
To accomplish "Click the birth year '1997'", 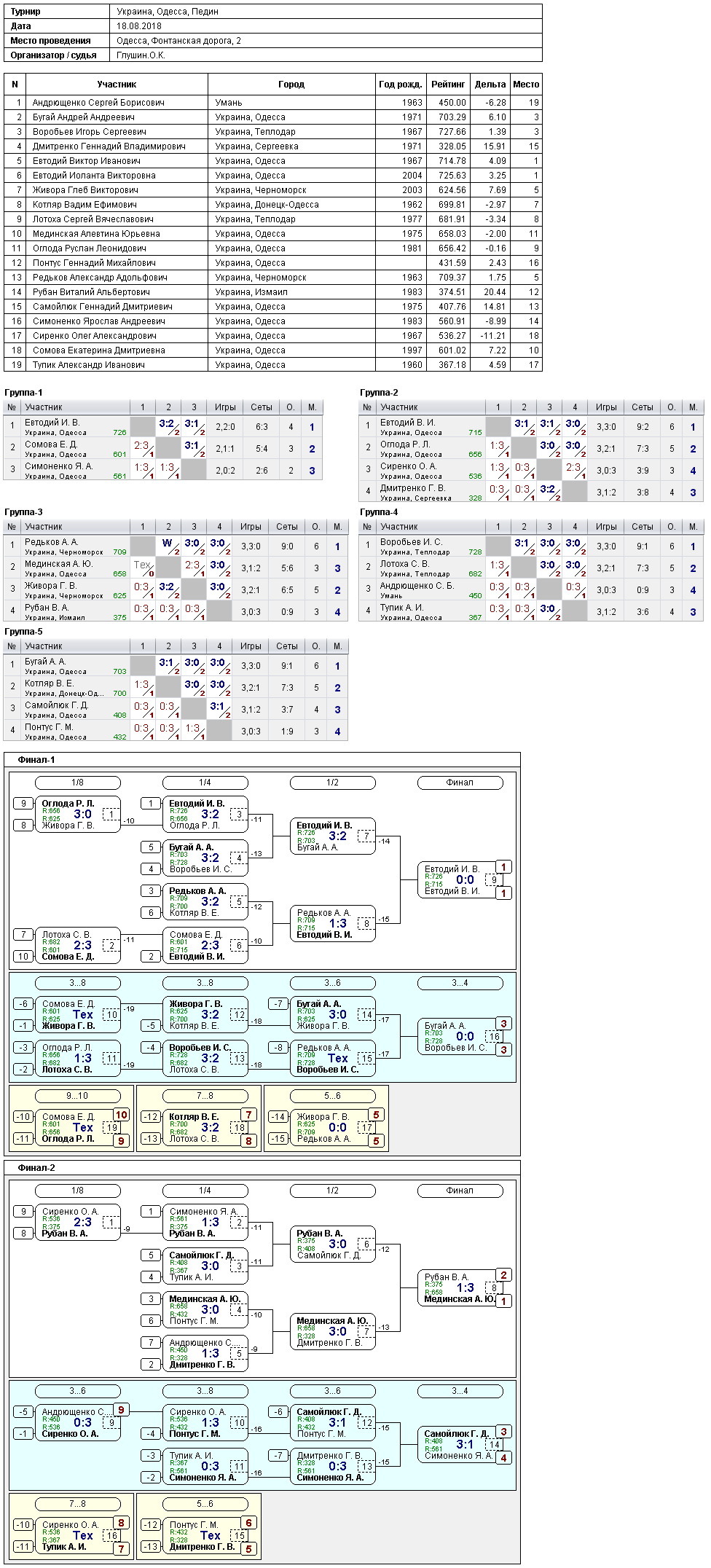I will tap(412, 350).
